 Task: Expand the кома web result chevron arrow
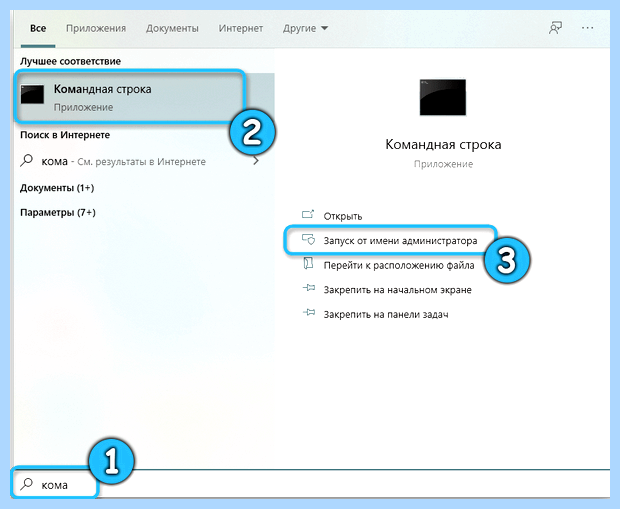(x=256, y=161)
